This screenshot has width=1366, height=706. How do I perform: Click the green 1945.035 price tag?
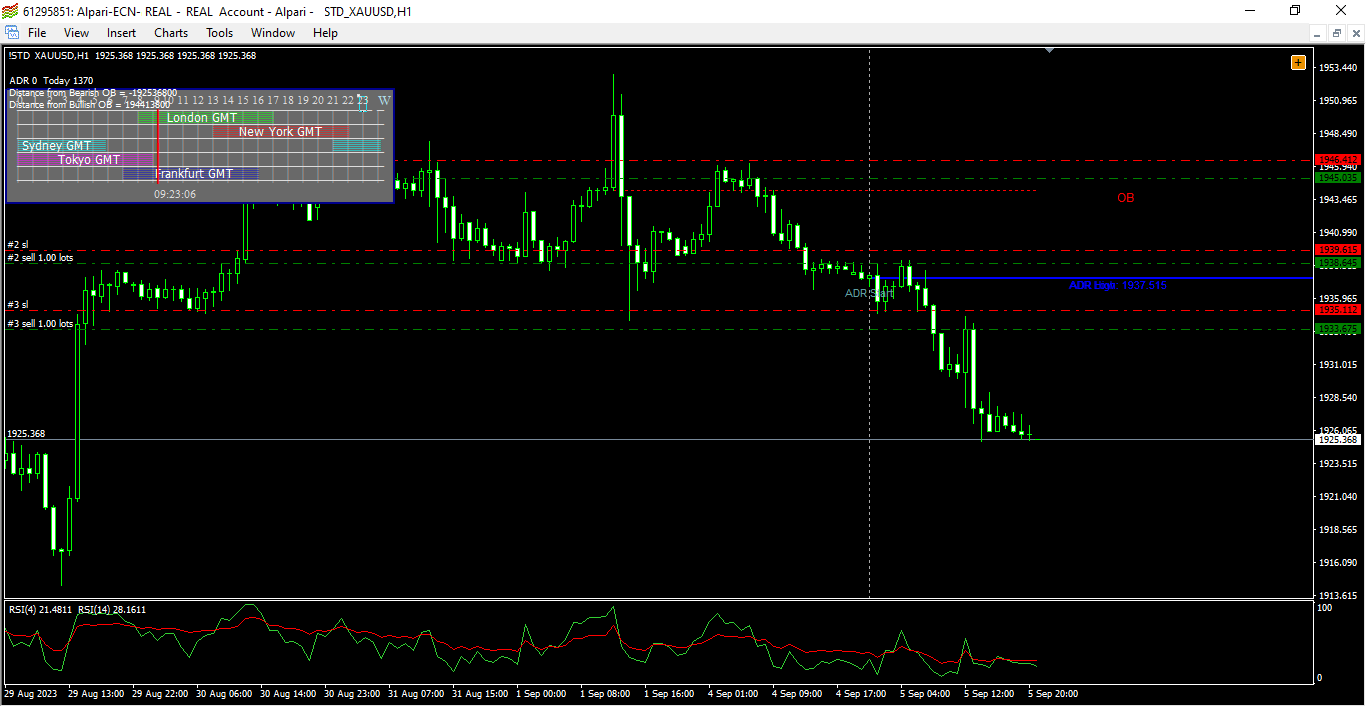[x=1338, y=177]
